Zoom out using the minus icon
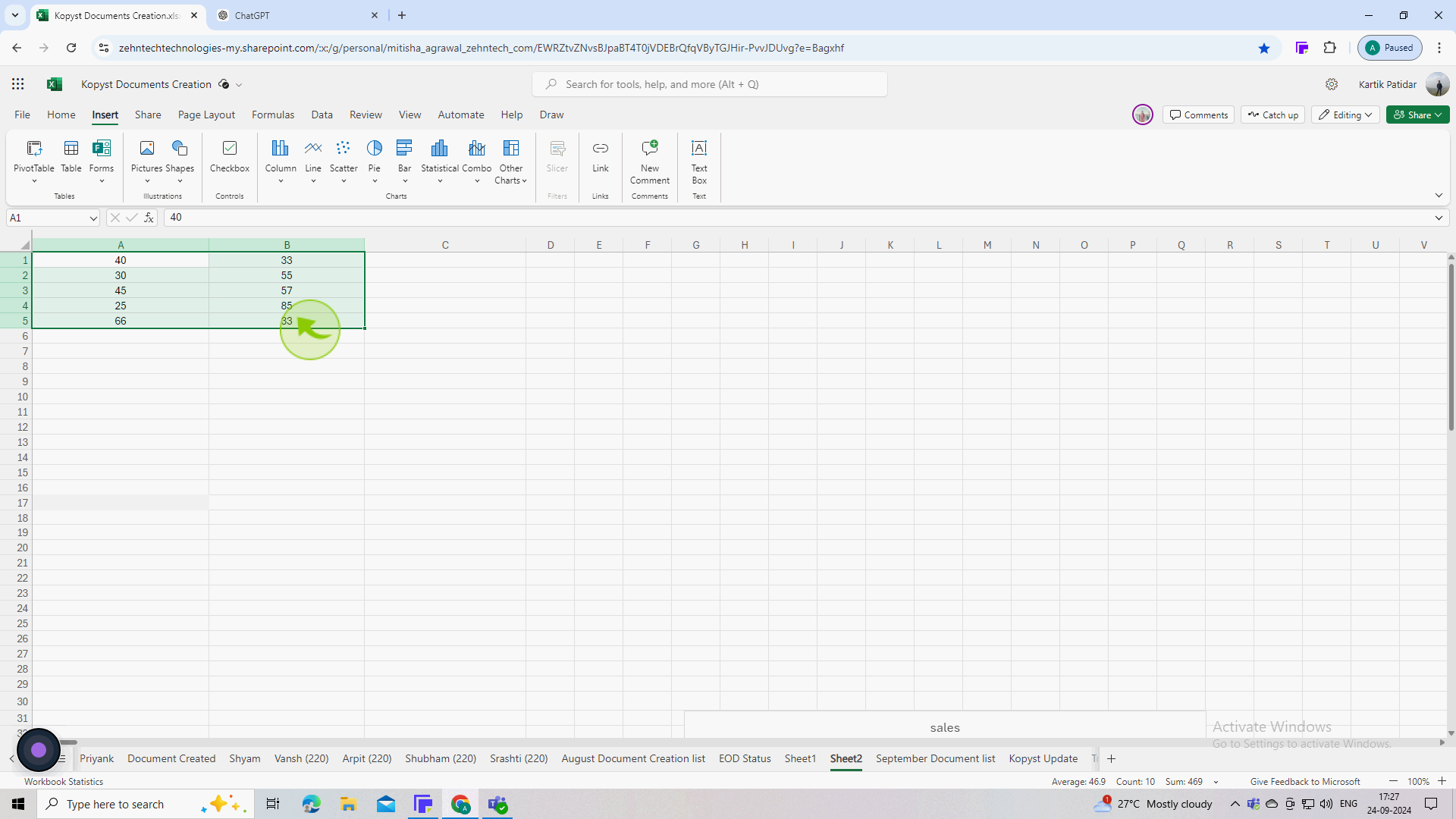The image size is (1456, 819). coord(1393,781)
